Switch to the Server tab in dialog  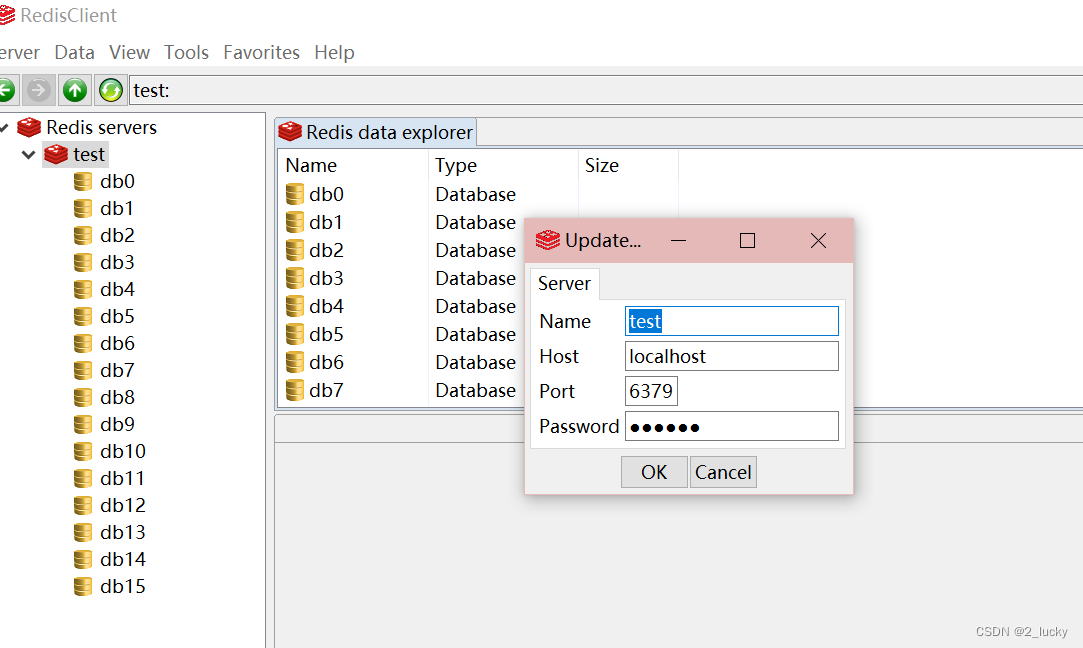point(564,283)
